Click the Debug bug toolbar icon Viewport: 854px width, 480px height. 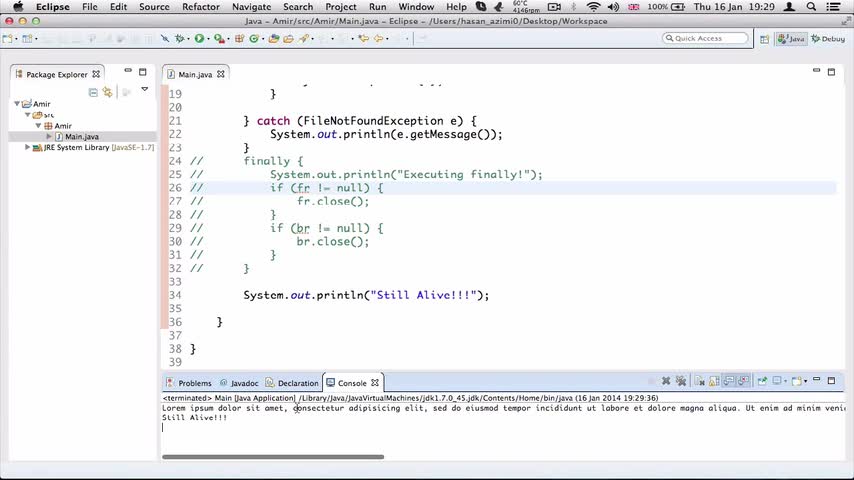tap(179, 39)
